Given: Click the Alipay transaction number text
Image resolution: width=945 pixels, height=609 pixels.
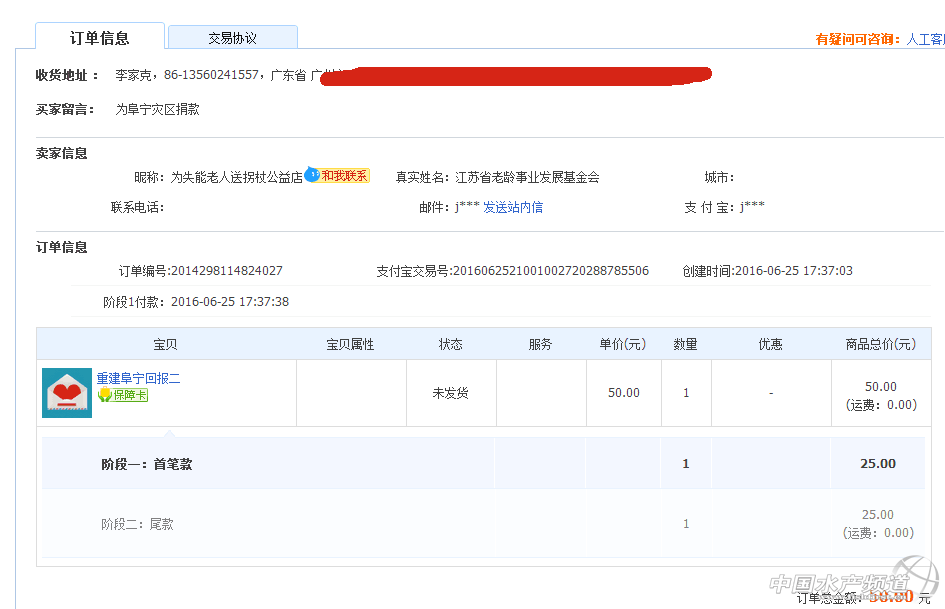Looking at the screenshot, I should tap(550, 271).
